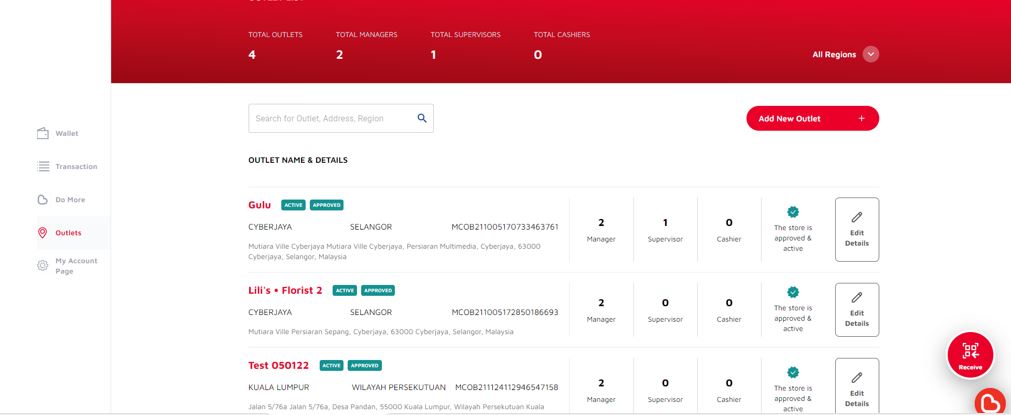The width and height of the screenshot is (1011, 415).
Task: Click Edit Details for Test 050122
Action: 857,387
